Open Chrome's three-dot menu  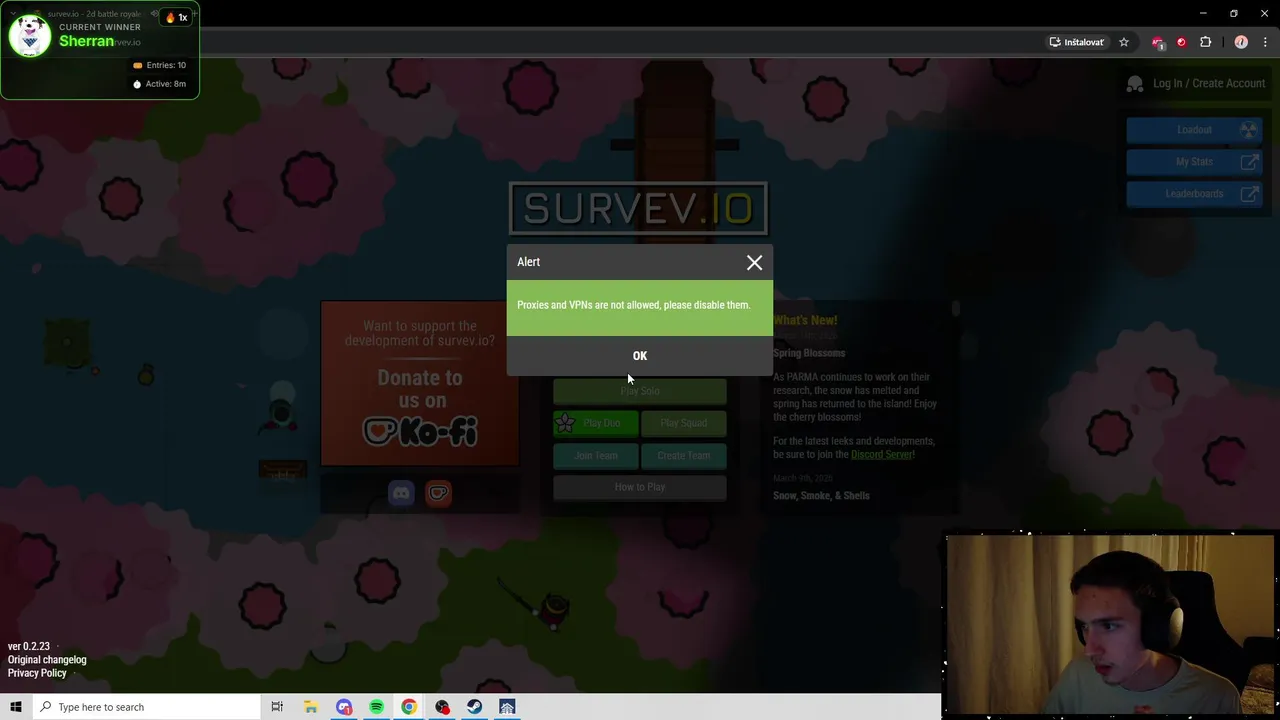click(x=1265, y=42)
